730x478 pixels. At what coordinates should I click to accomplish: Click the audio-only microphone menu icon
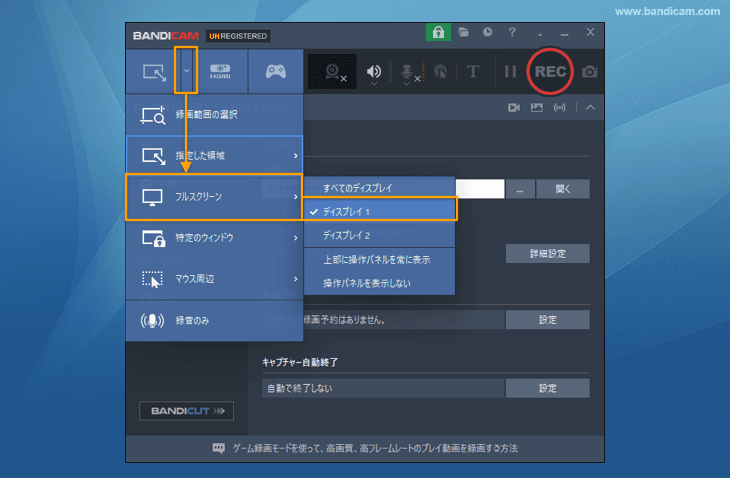pos(152,321)
